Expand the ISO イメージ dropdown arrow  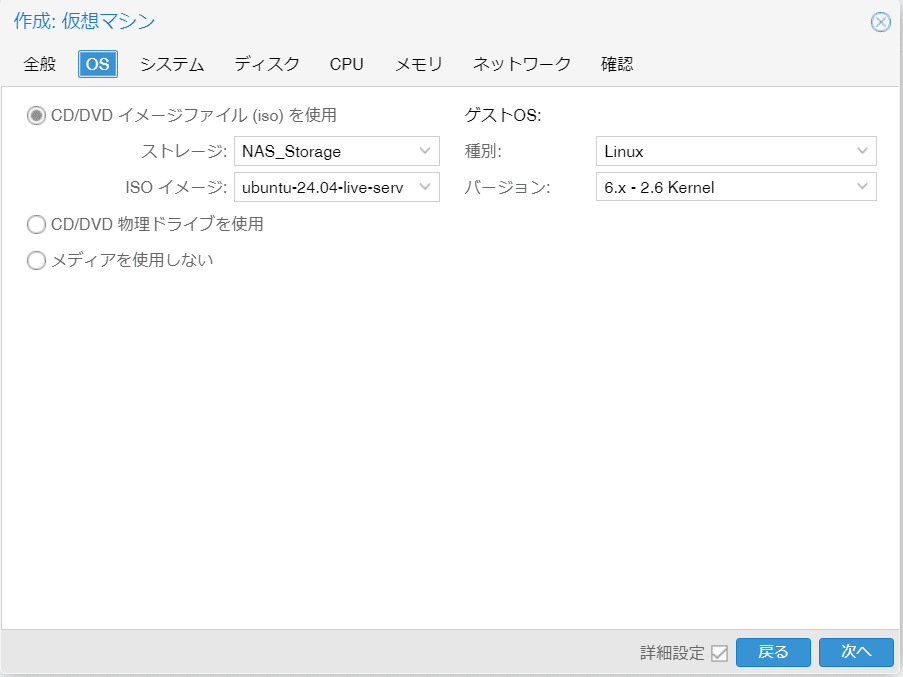click(425, 187)
